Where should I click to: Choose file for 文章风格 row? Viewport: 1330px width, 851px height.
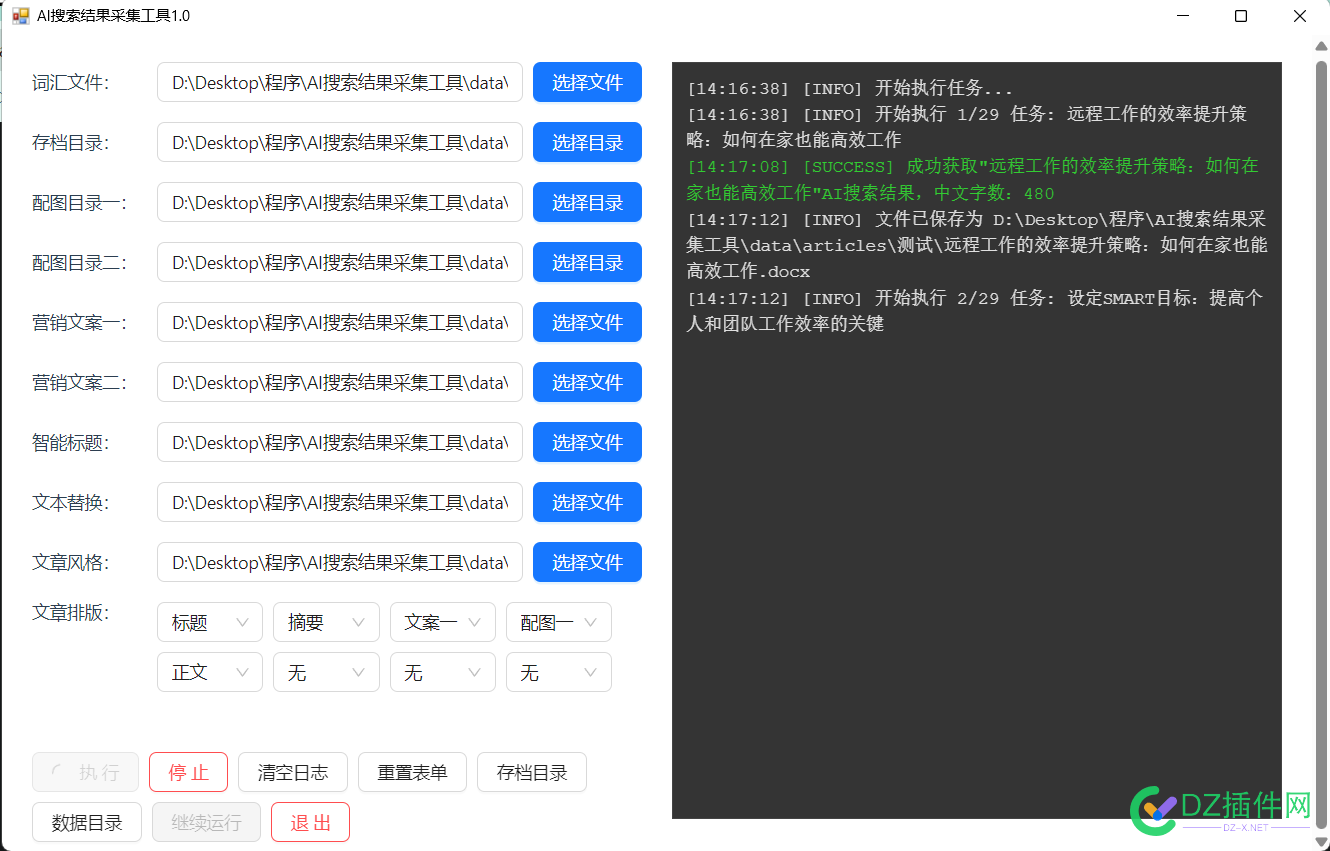(x=587, y=562)
